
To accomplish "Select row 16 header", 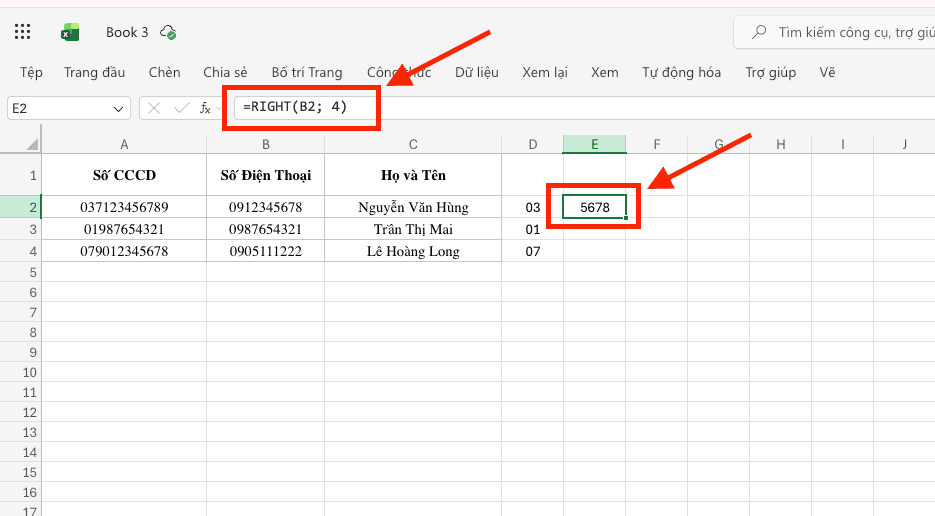I will pyautogui.click(x=21, y=492).
